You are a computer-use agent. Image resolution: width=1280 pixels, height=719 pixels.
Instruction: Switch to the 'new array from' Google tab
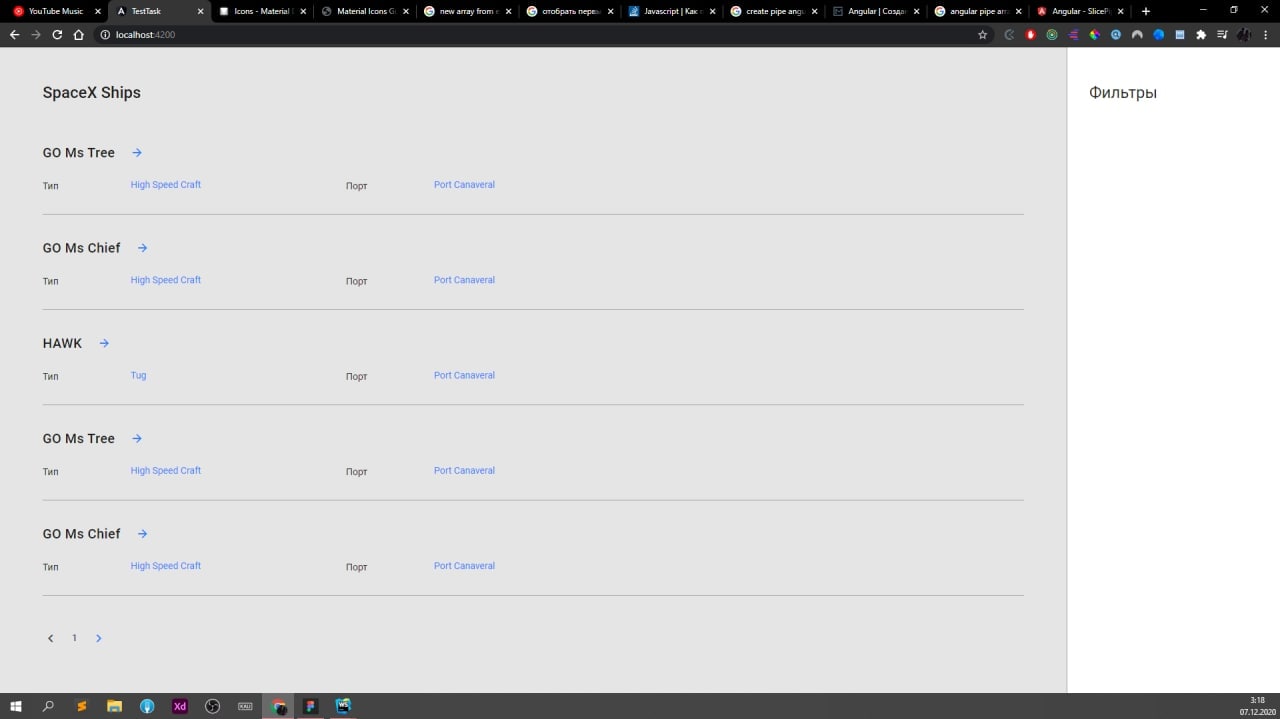466,11
